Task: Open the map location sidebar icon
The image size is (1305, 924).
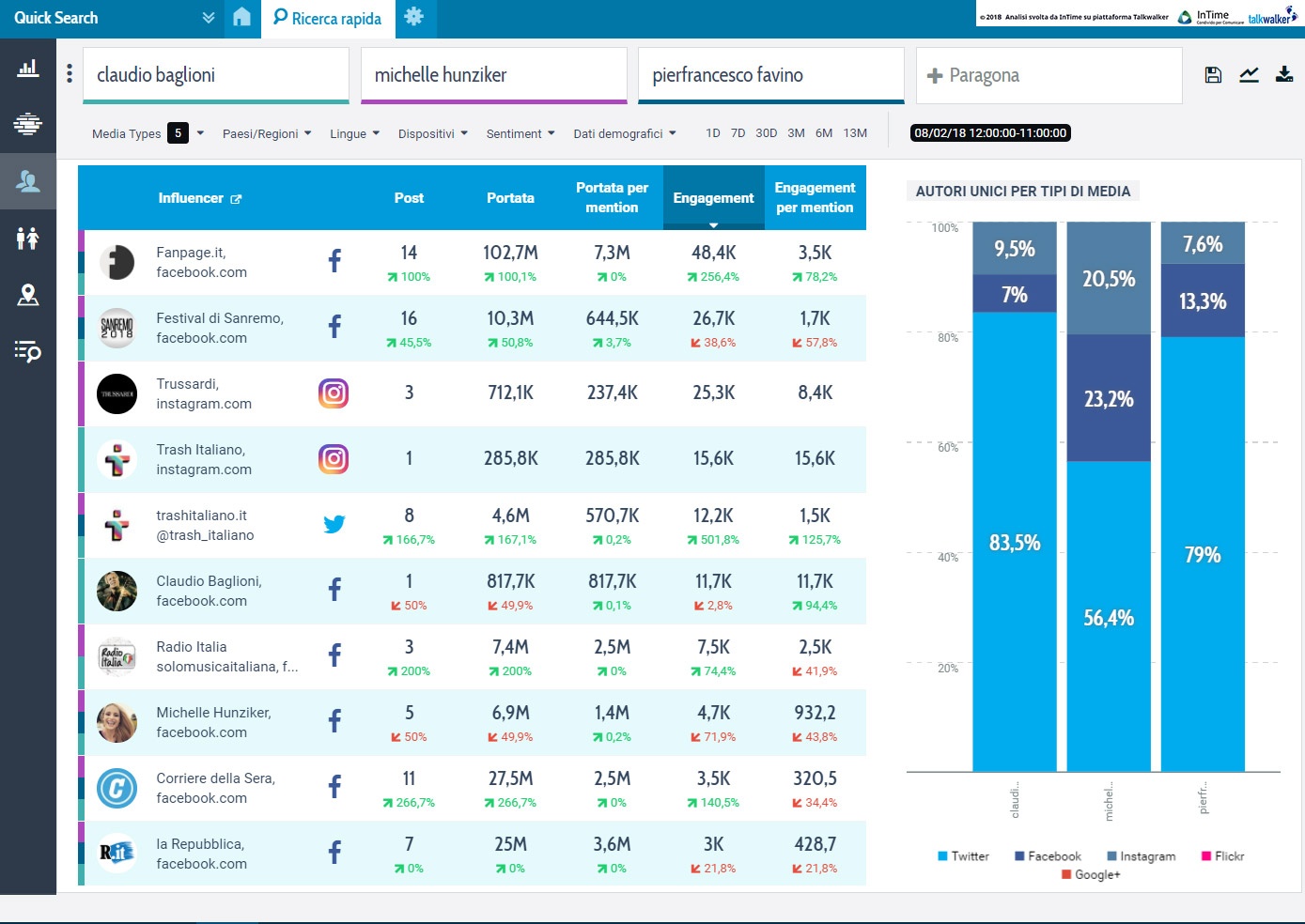Action: pos(28,295)
